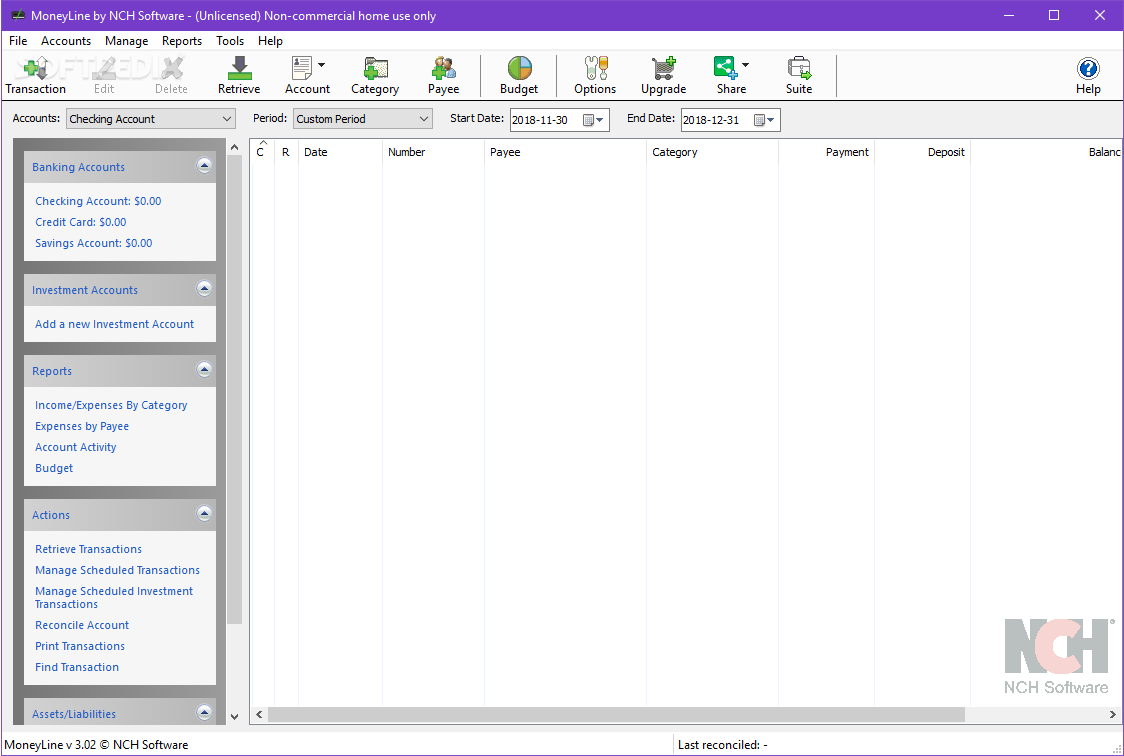Click the Share toolbar icon
Viewport: 1124px width, 756px height.
725,69
